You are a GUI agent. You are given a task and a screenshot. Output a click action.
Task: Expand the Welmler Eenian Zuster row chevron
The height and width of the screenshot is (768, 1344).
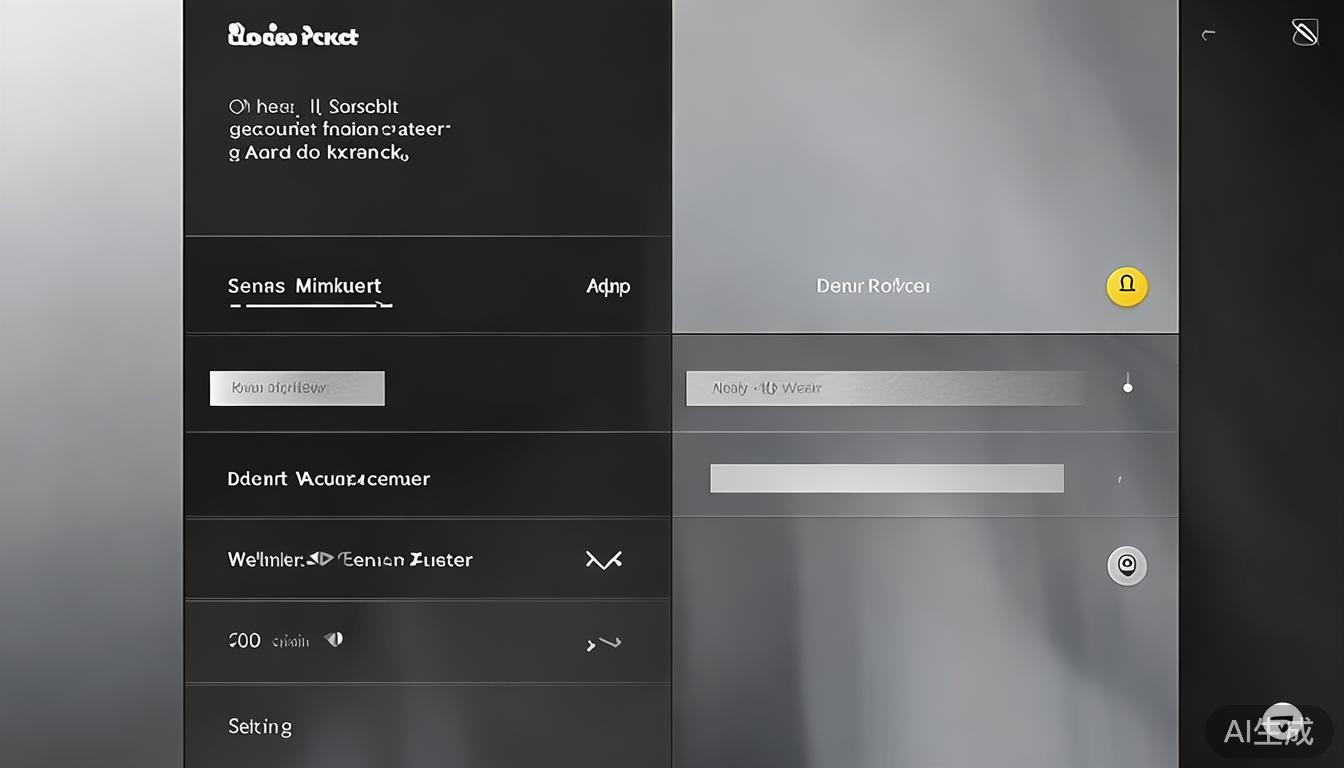click(603, 560)
